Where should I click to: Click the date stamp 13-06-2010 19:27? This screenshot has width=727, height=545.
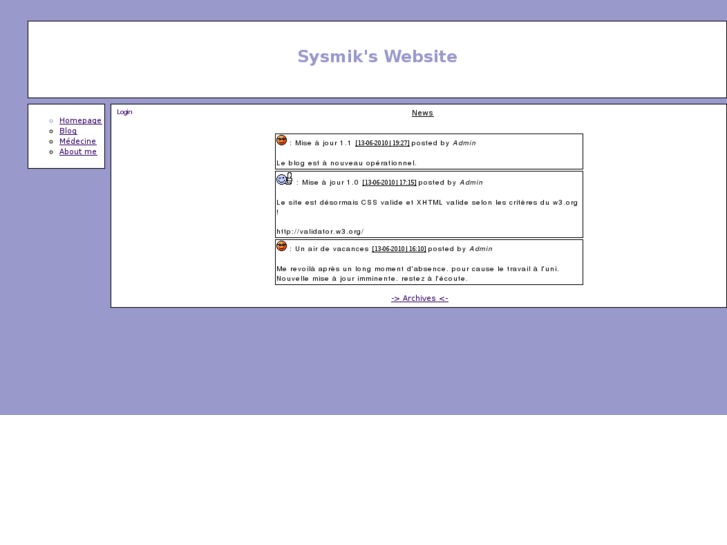(383, 143)
